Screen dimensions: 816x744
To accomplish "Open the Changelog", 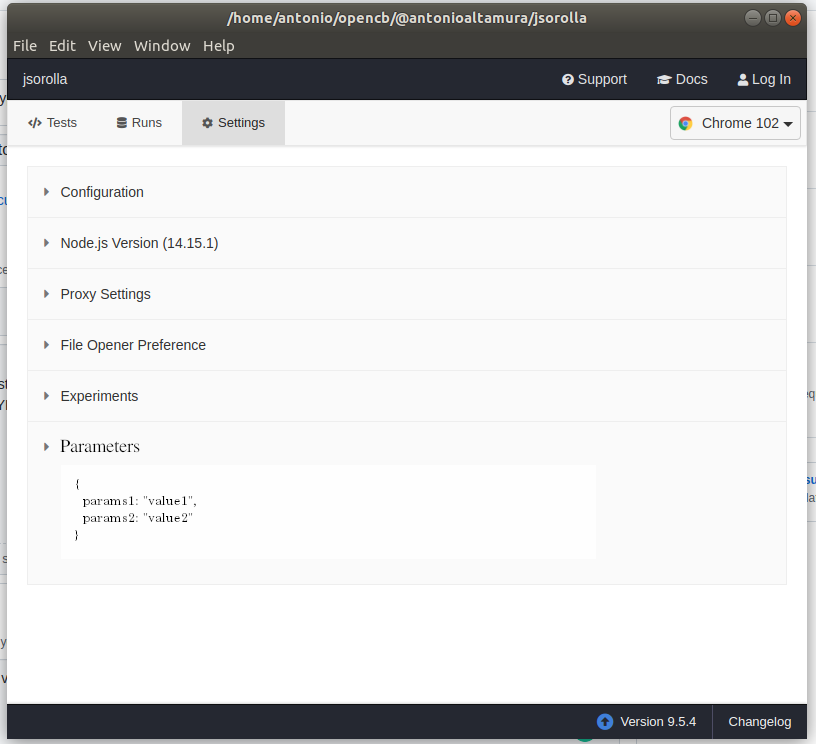I will tap(759, 721).
